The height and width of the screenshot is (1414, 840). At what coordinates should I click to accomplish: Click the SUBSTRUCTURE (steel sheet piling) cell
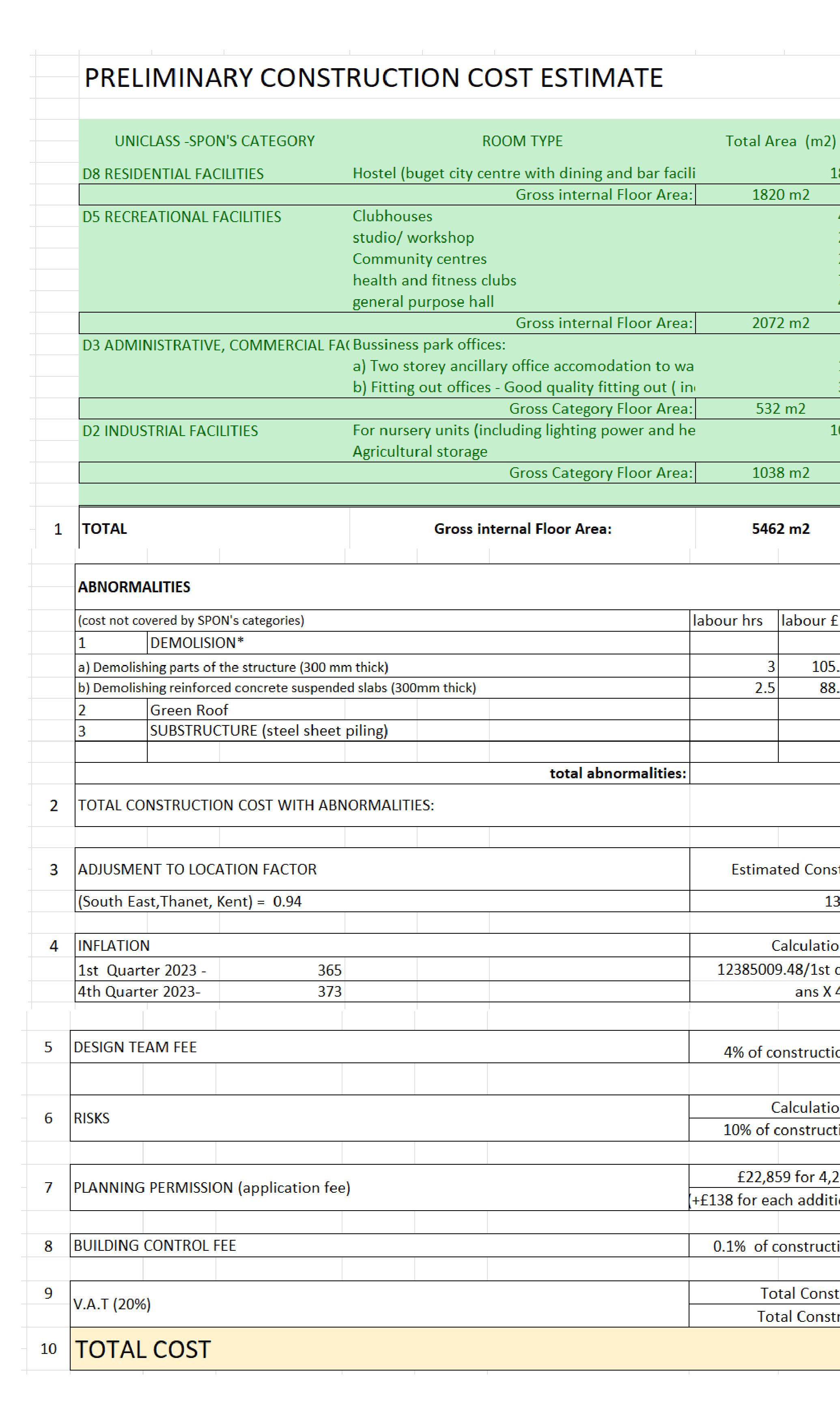269,731
